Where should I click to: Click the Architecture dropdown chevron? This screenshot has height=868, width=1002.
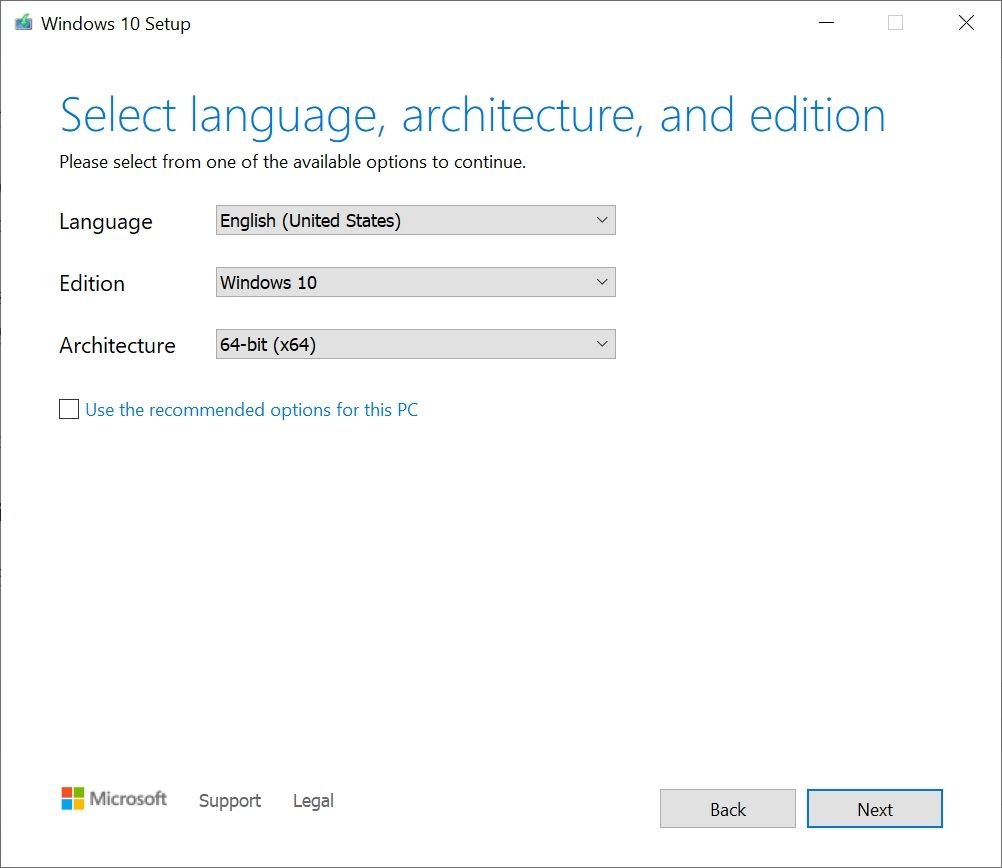click(x=602, y=343)
